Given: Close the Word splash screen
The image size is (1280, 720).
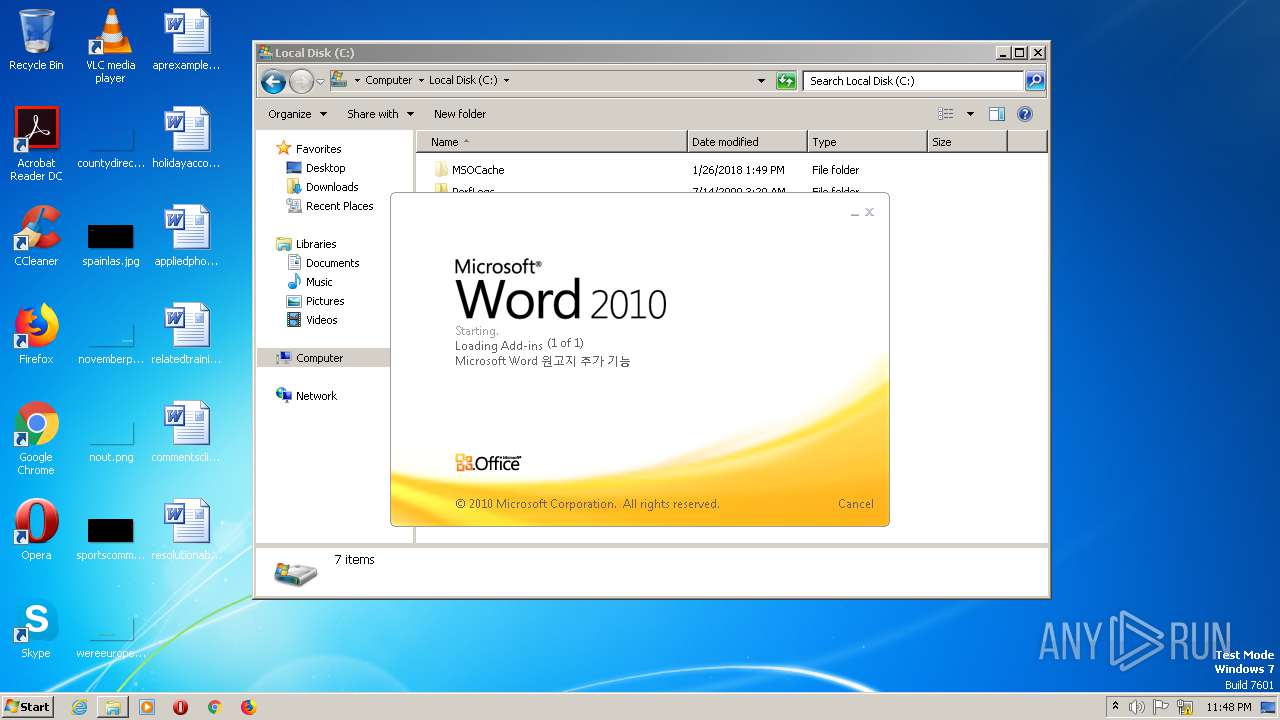Looking at the screenshot, I should click(x=869, y=212).
